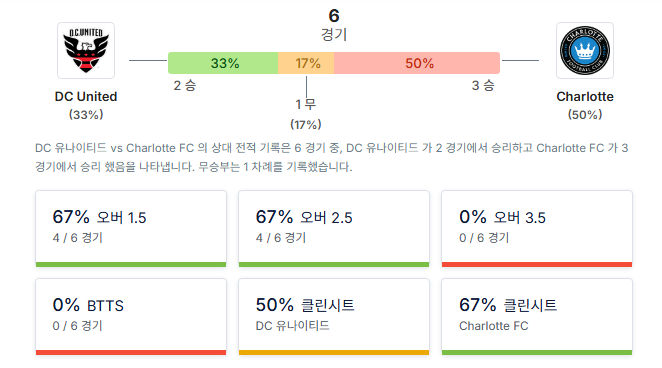This screenshot has width=662, height=368.
Task: Open the 50% 클린시트 DC 유나이티드 card
Action: tap(334, 317)
